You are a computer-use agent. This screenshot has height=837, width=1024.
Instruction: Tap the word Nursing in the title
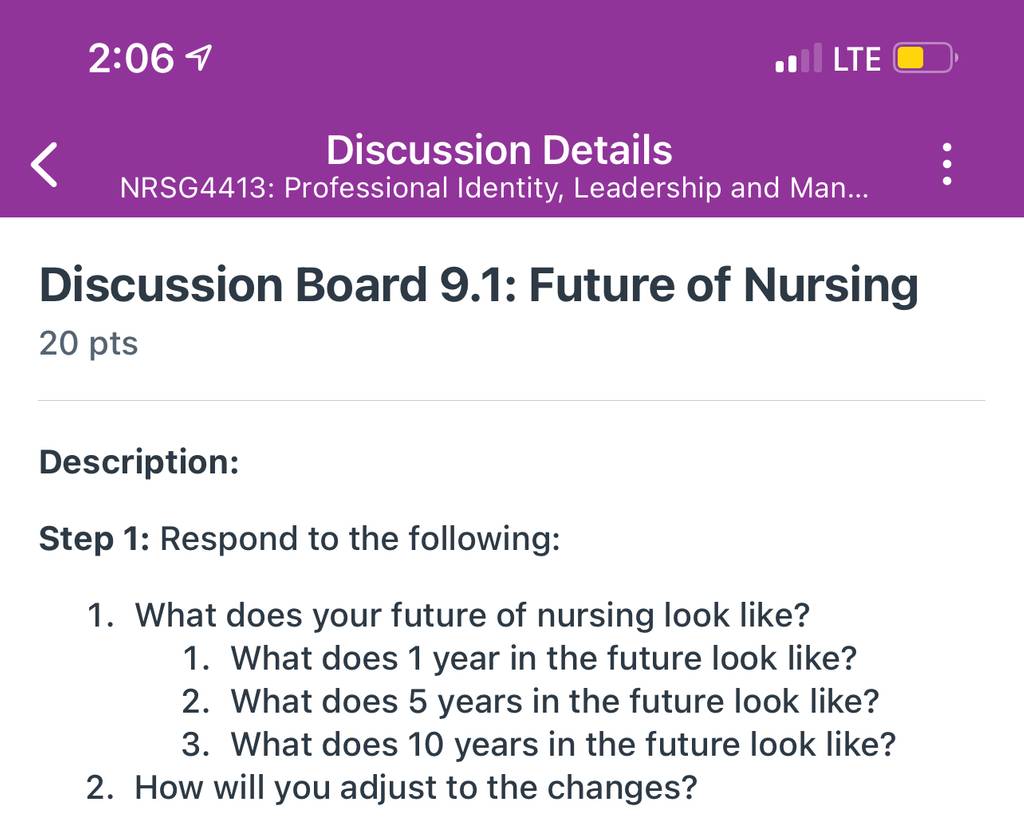pos(831,286)
